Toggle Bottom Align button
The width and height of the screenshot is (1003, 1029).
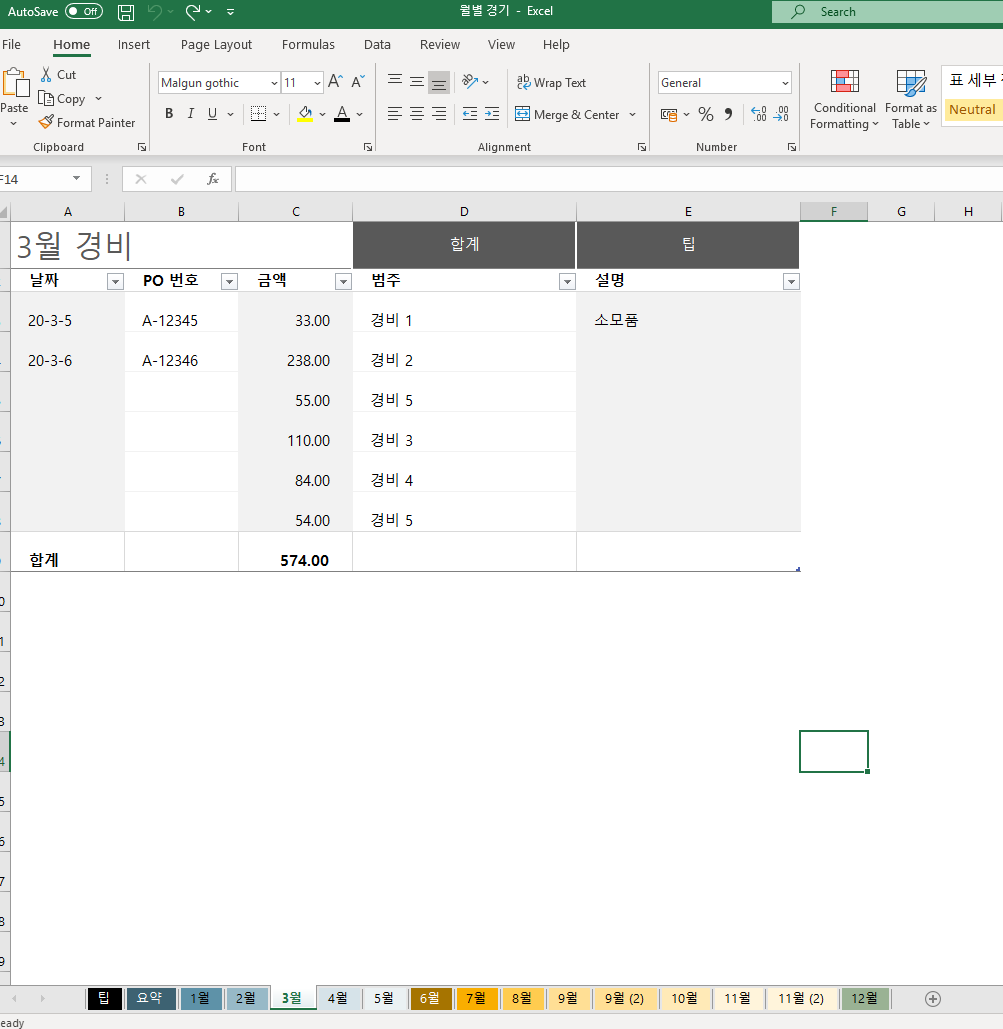click(x=439, y=82)
